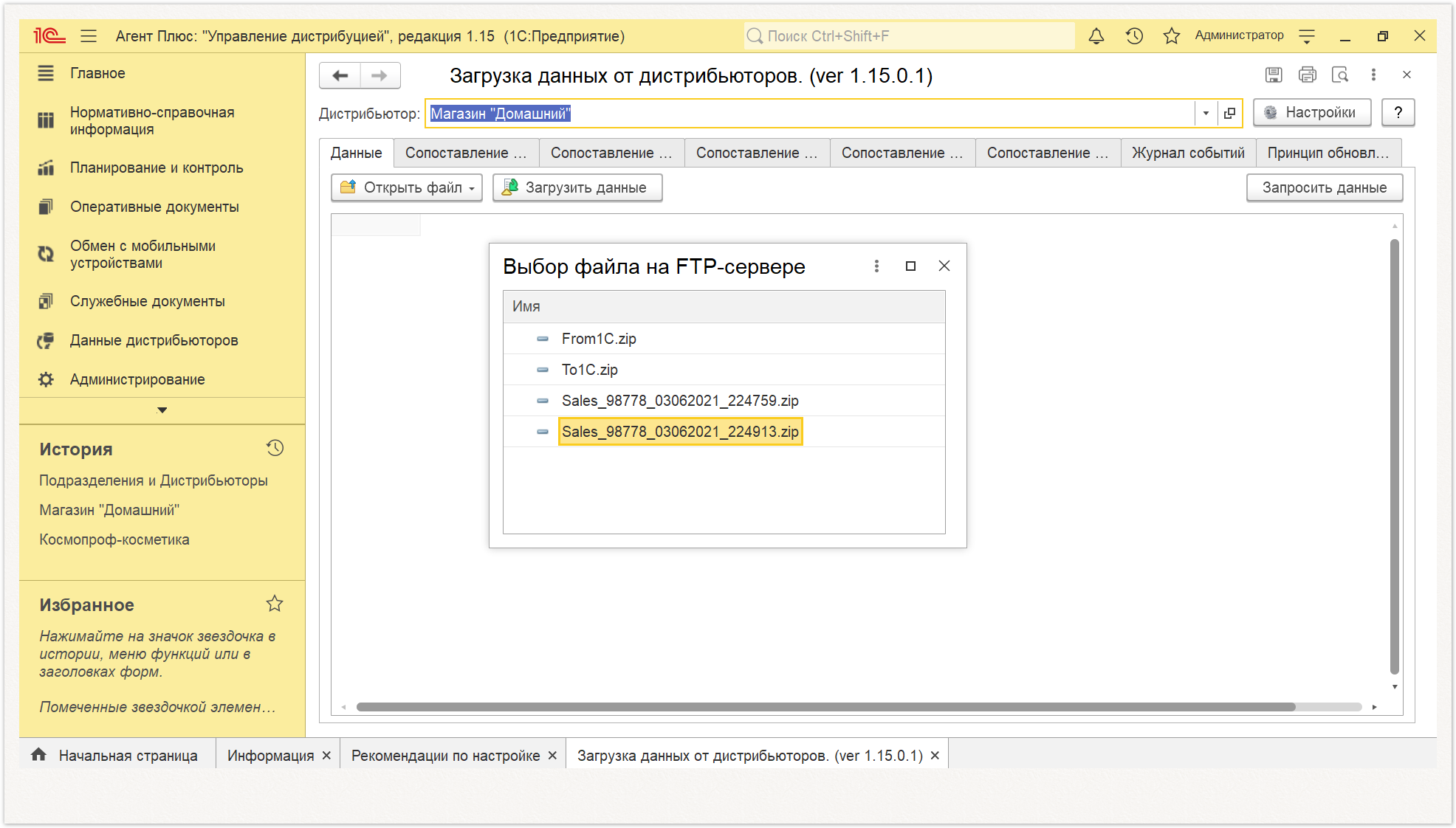Close the Загрузка данных form with X

(x=1407, y=75)
